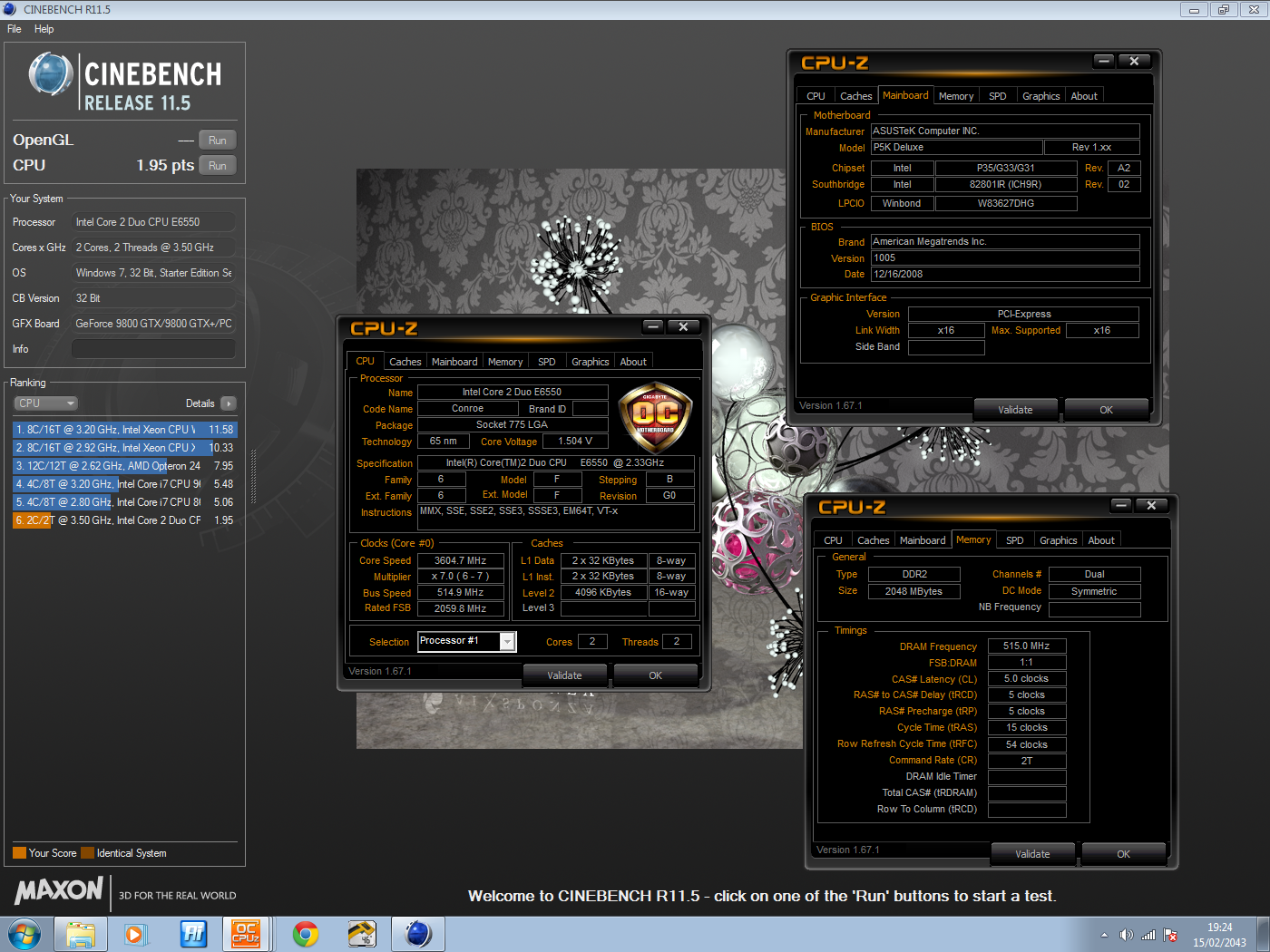Image resolution: width=1270 pixels, height=952 pixels.
Task: Select ranking row 4C/8T @ 2.80 GHz i7
Action: [124, 502]
